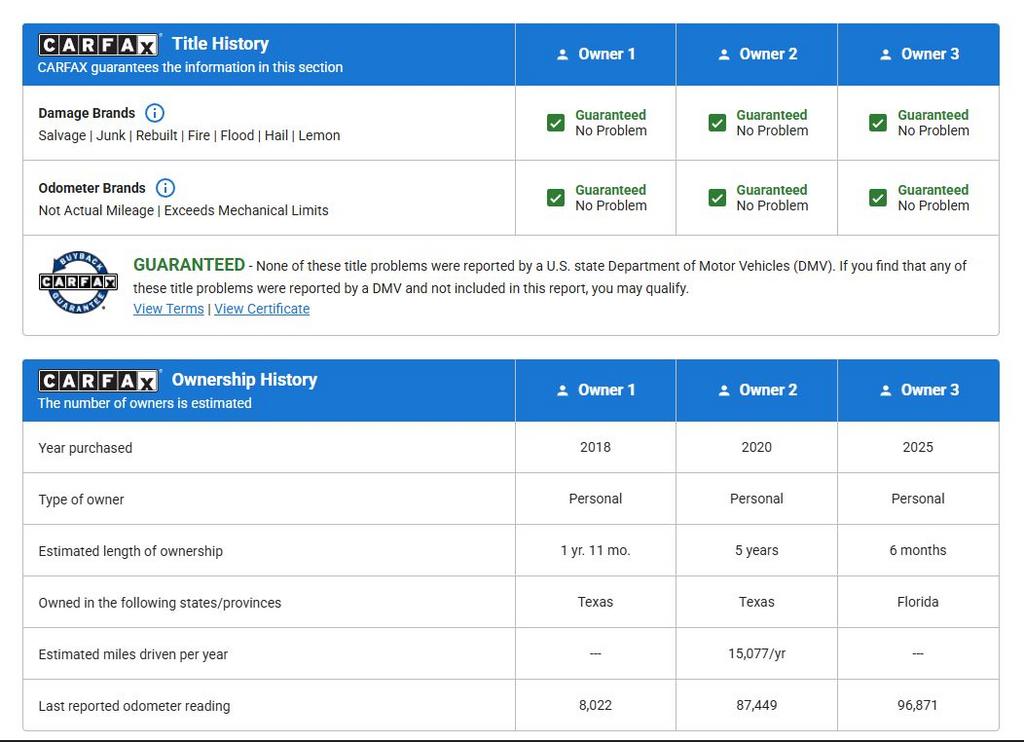1024x742 pixels.
Task: Click the green GUARANTEED heading text
Action: click(189, 265)
